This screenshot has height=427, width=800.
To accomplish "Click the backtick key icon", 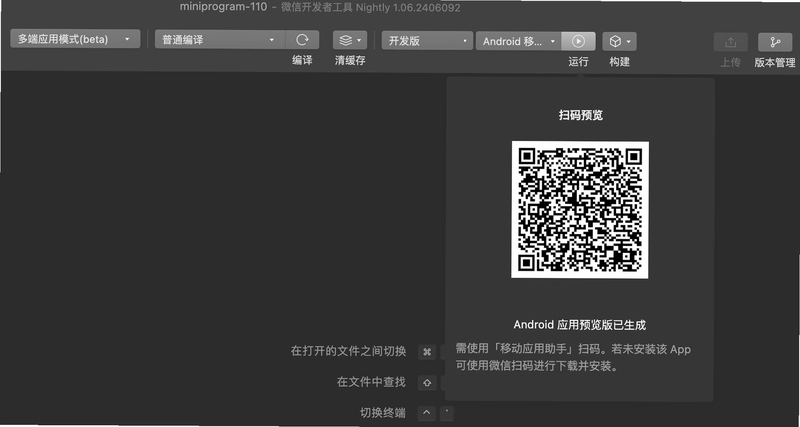I will [x=447, y=413].
